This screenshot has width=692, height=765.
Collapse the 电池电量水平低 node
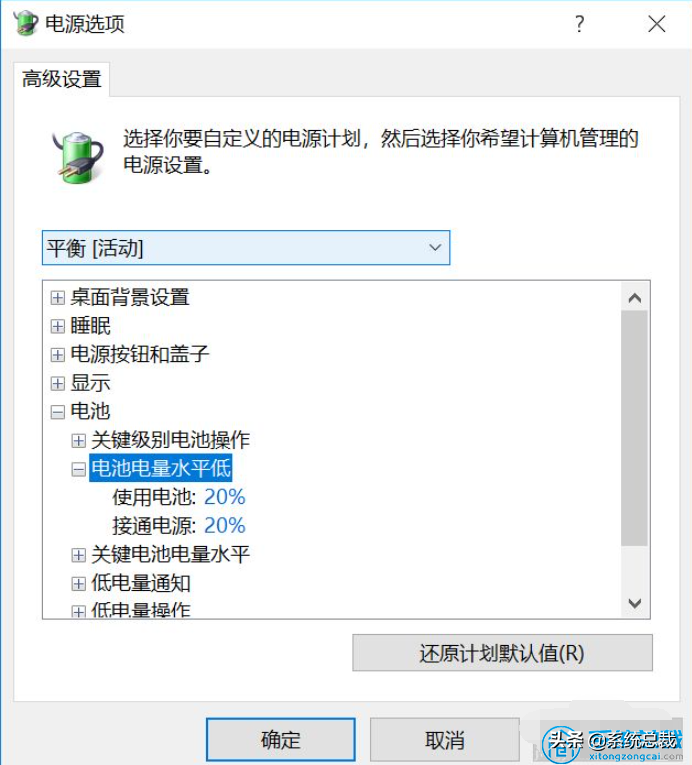[x=79, y=469]
